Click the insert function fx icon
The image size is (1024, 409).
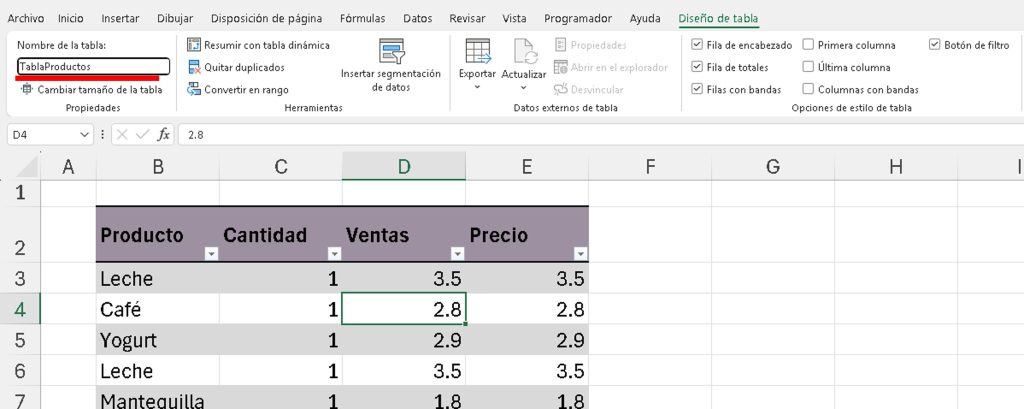tap(164, 134)
